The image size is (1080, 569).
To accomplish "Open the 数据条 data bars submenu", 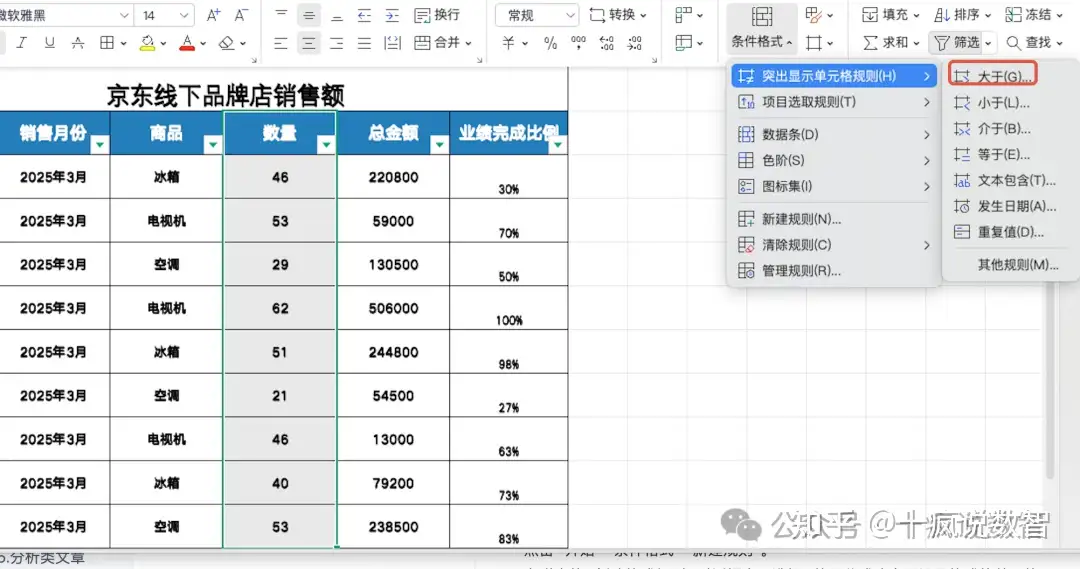I will (834, 134).
